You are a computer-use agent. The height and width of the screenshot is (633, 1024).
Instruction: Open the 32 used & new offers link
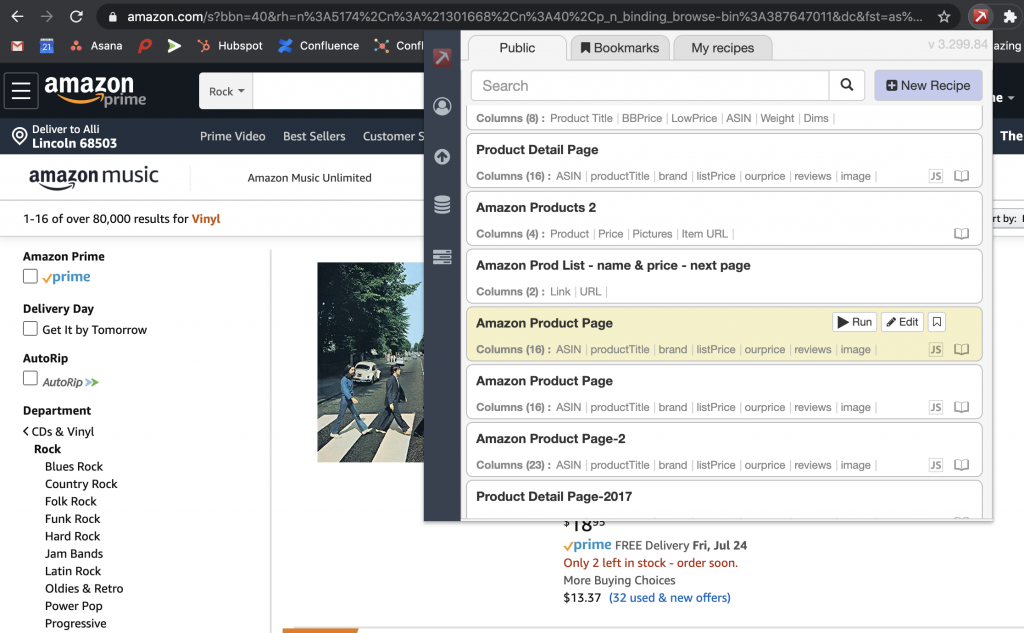669,597
